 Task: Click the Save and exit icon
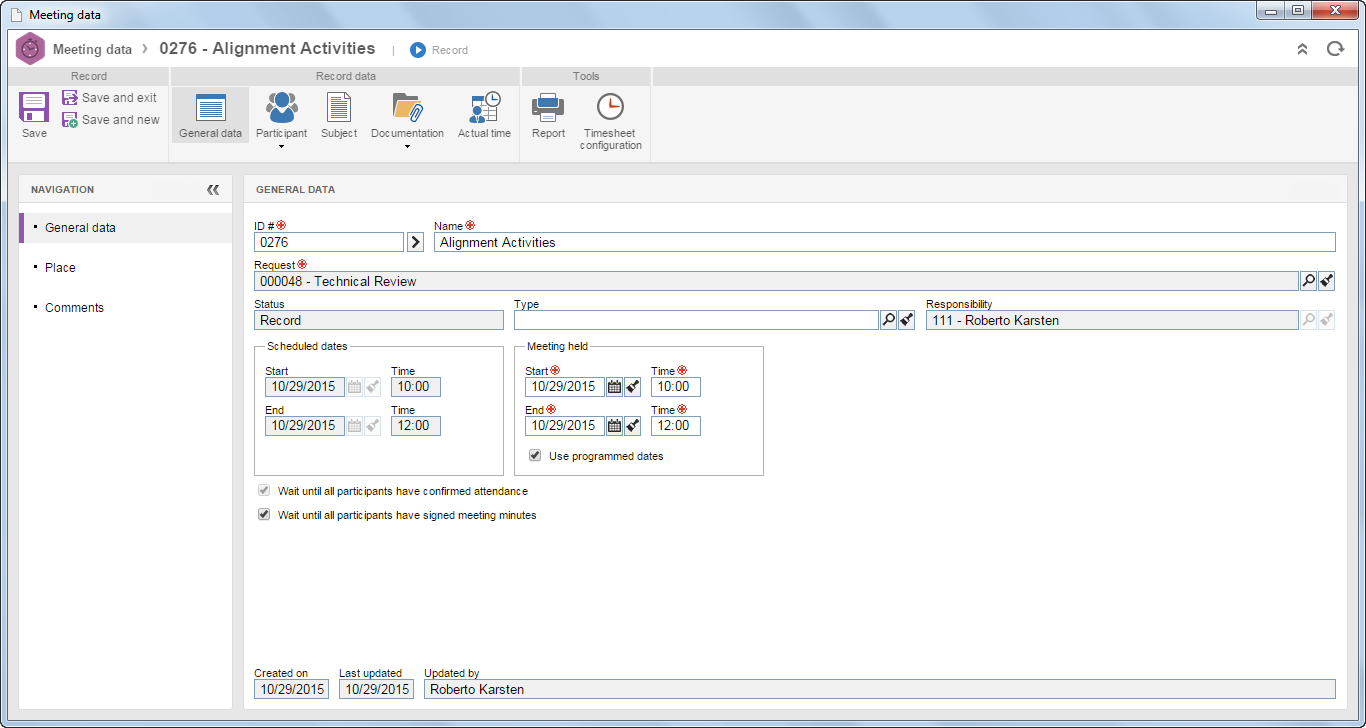pos(70,98)
